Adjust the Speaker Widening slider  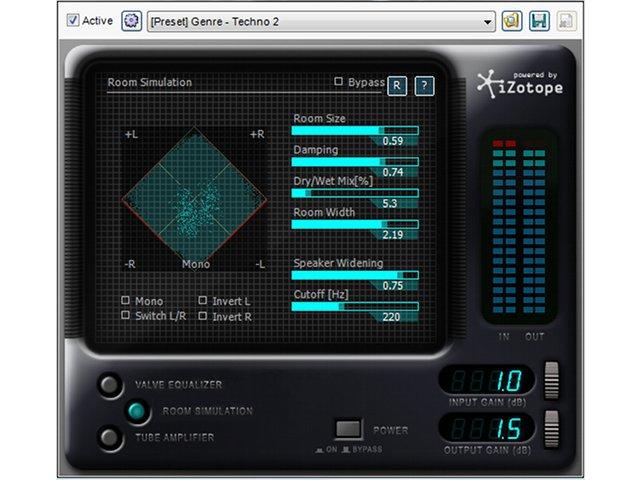(355, 275)
